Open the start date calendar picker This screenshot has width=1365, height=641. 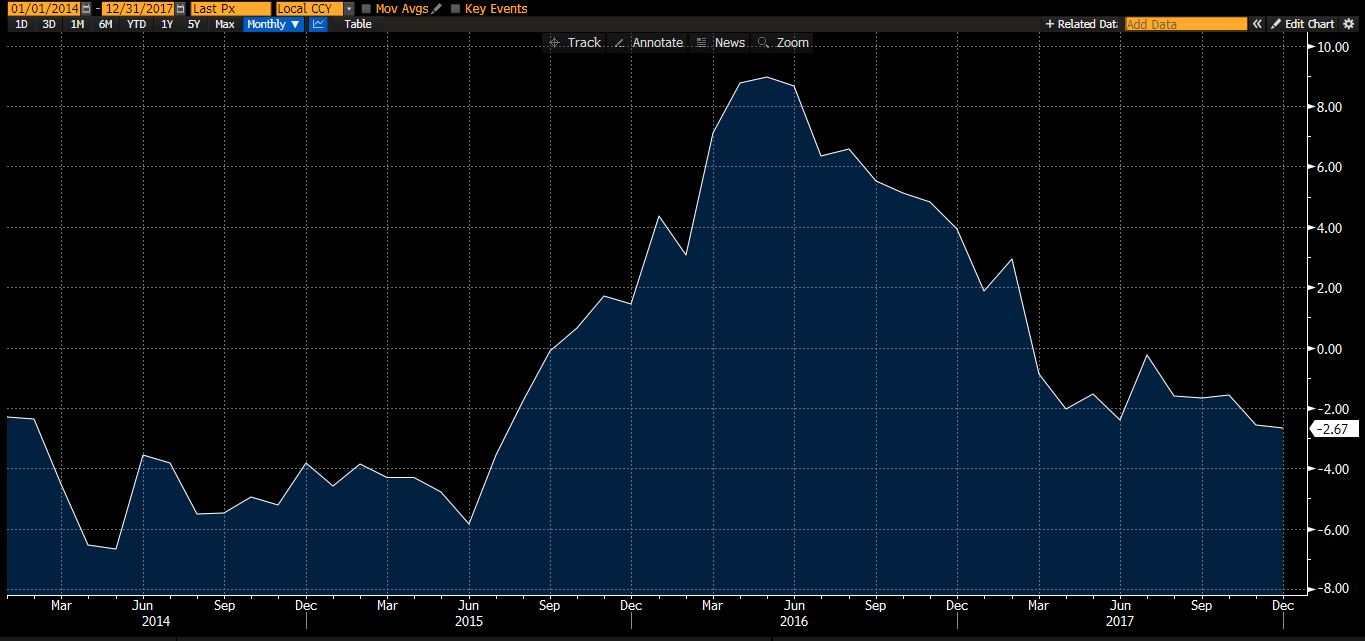tap(85, 9)
